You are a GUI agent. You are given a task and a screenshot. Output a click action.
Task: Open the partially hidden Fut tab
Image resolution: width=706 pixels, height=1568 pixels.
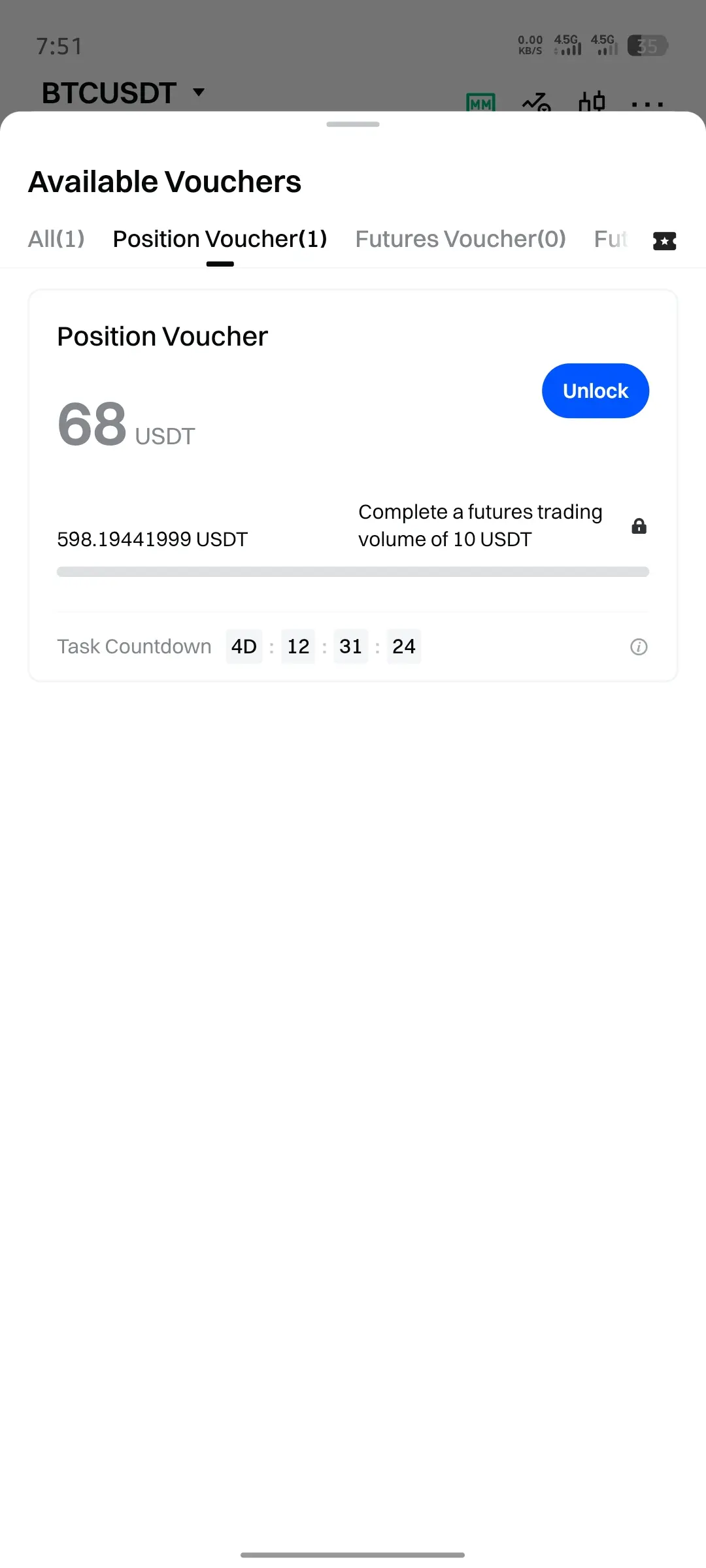611,239
